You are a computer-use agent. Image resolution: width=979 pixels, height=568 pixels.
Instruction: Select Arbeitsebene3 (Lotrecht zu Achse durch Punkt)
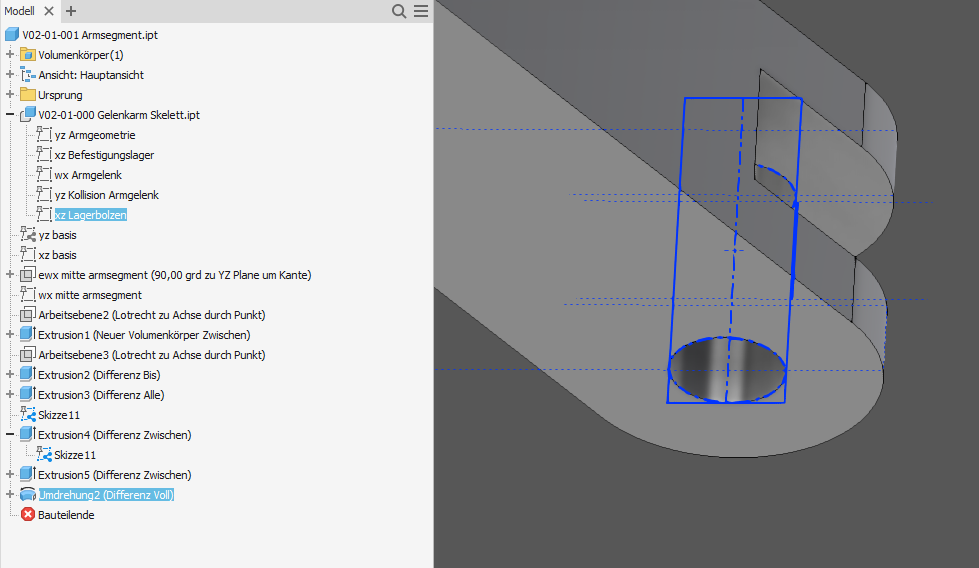152,355
